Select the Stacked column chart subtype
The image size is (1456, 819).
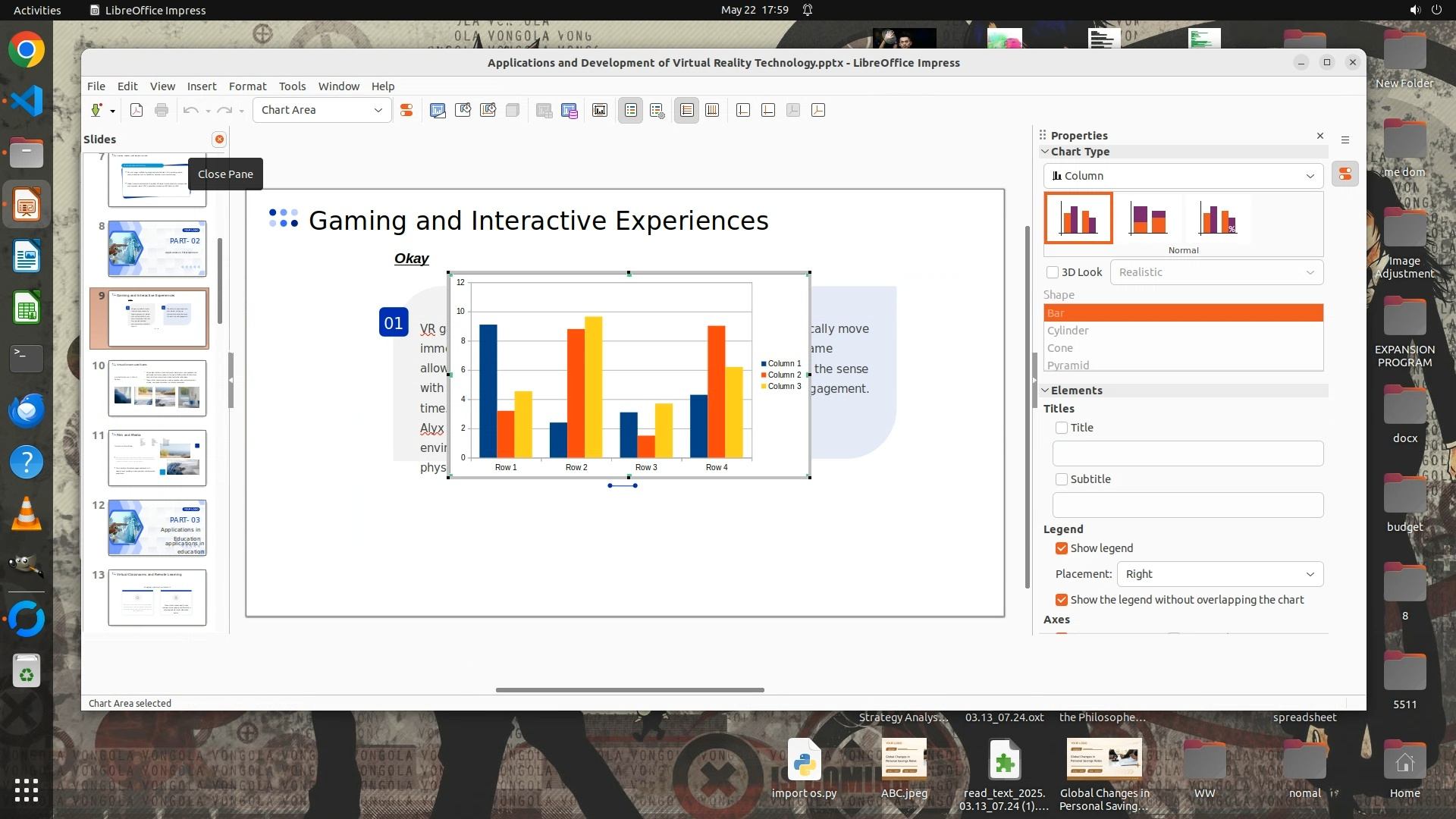pos(1148,218)
